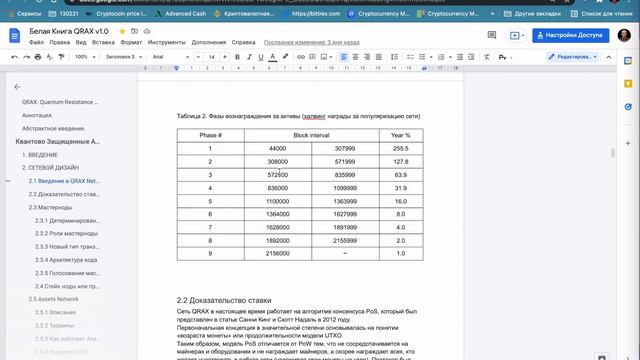Open the highlight color picker

(285, 57)
